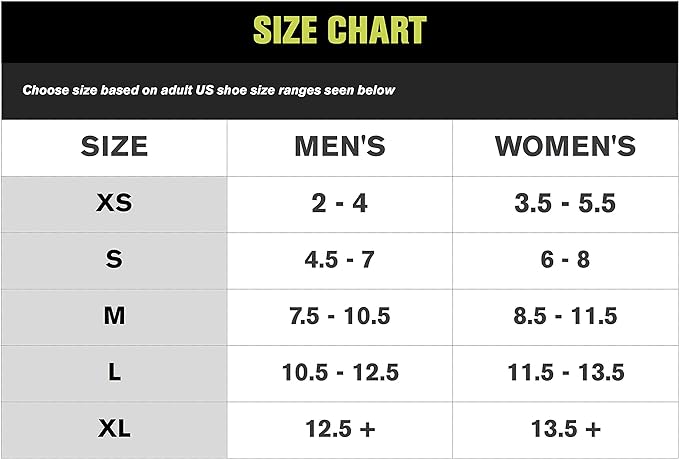Viewport: 679px width, 459px height.
Task: Select women's XL value 13.5 +
Action: pos(565,429)
